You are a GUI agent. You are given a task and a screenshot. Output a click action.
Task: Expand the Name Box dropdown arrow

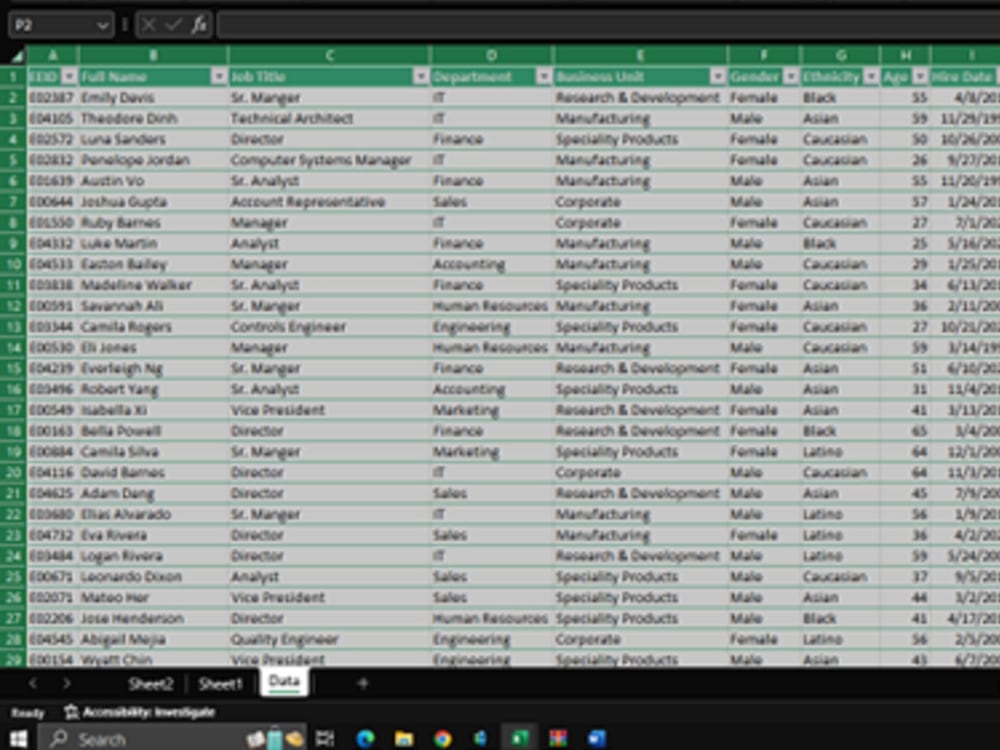[102, 25]
